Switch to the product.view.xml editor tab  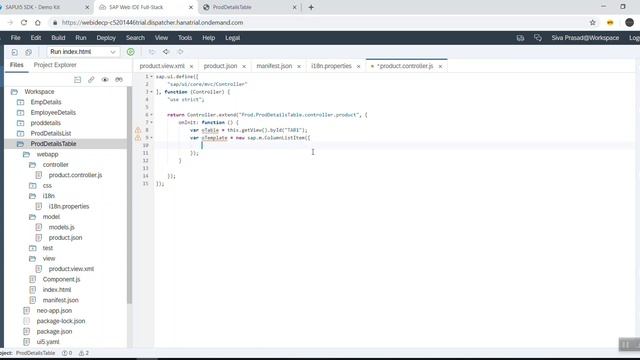click(x=162, y=66)
